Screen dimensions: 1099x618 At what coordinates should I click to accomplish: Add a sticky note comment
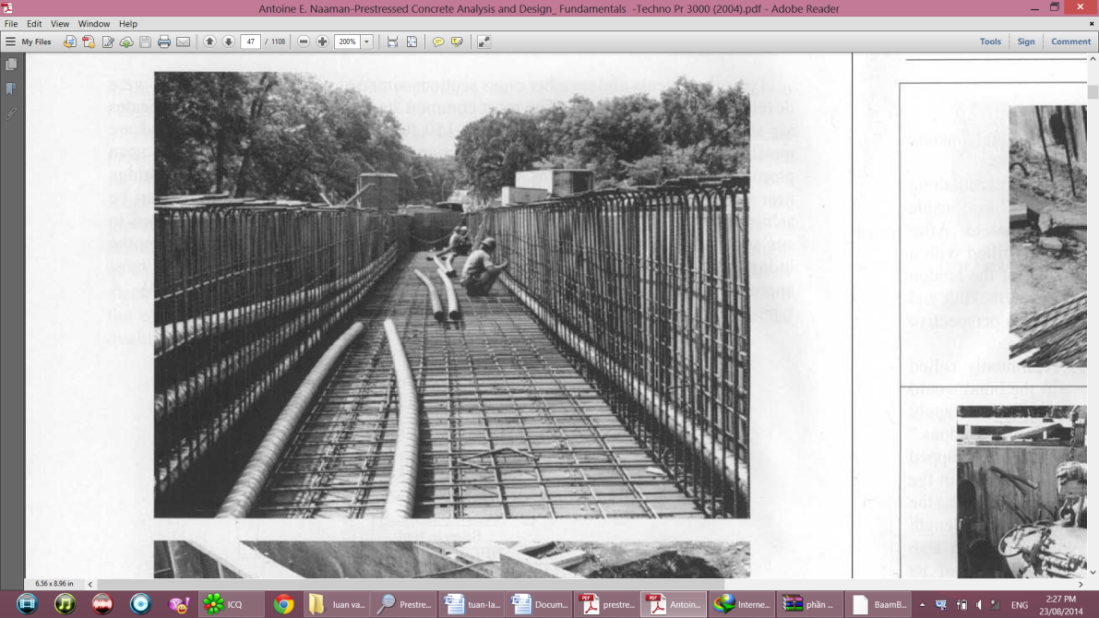[438, 42]
